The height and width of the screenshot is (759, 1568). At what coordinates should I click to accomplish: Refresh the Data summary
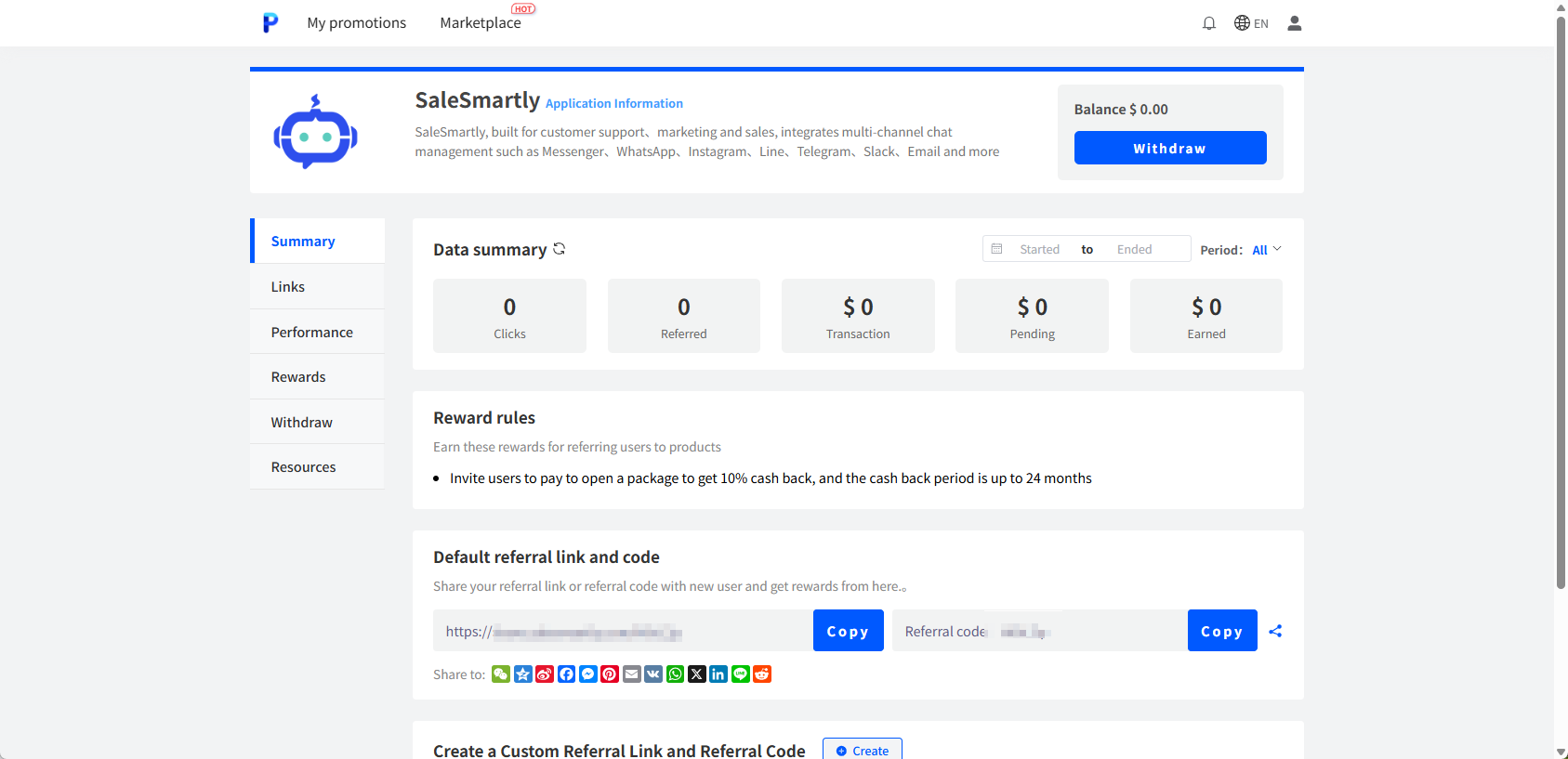coord(560,249)
